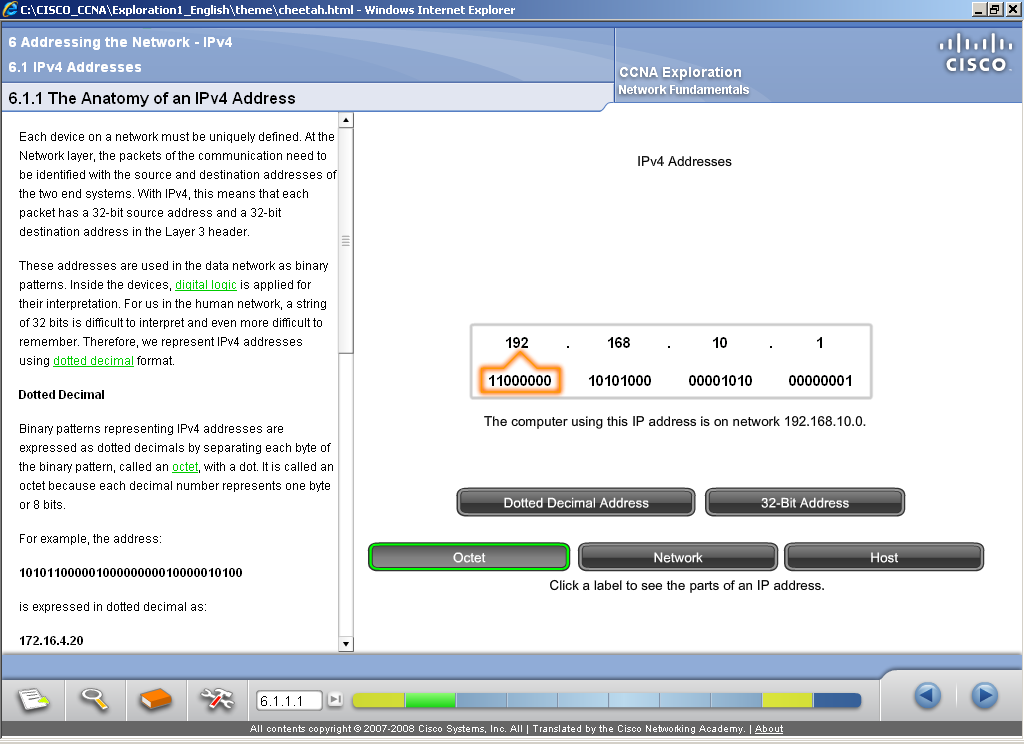The width and height of the screenshot is (1024, 744).
Task: Click the binary octet 10101000
Action: 620,381
